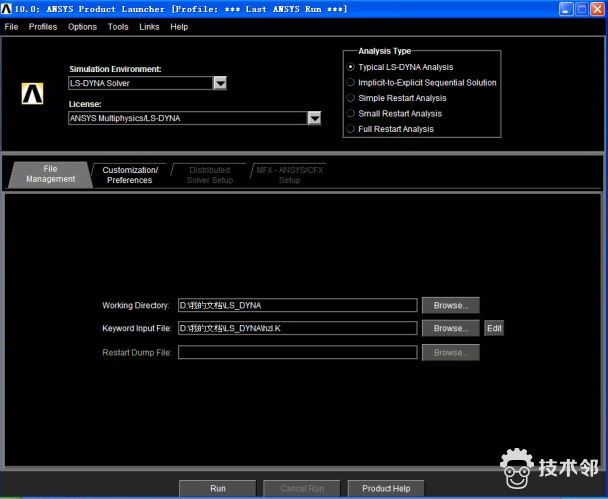The image size is (608, 499).
Task: Select Typical LS-DYNA Analysis radio button
Action: pyautogui.click(x=351, y=67)
